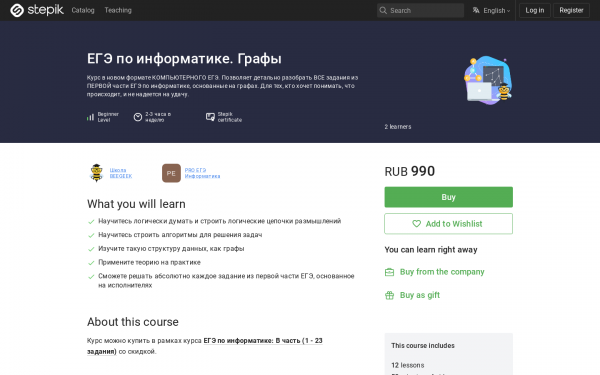The width and height of the screenshot is (600, 375).
Task: Open the ЕГЭ по информатике: В часть course link
Action: 205,346
